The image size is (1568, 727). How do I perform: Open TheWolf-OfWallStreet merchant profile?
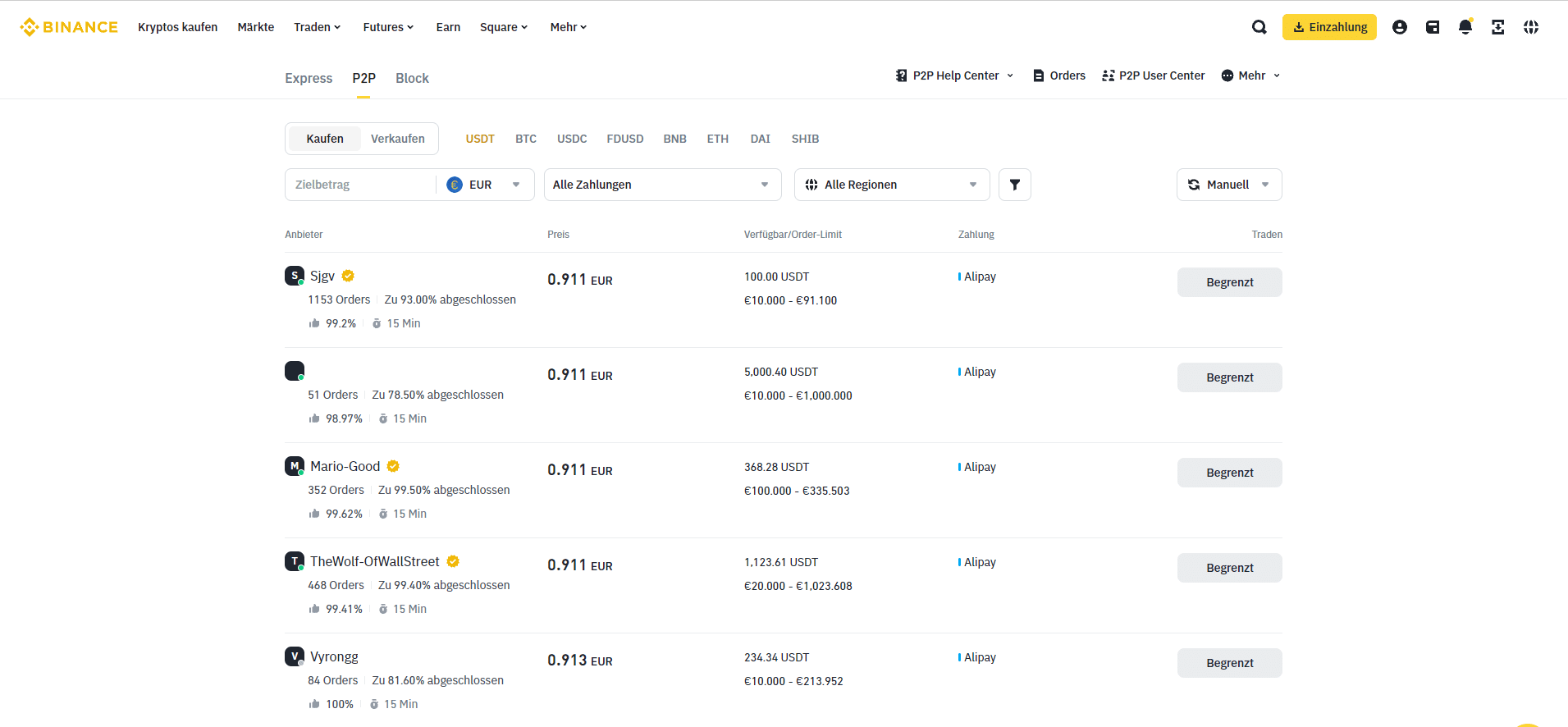coord(375,561)
